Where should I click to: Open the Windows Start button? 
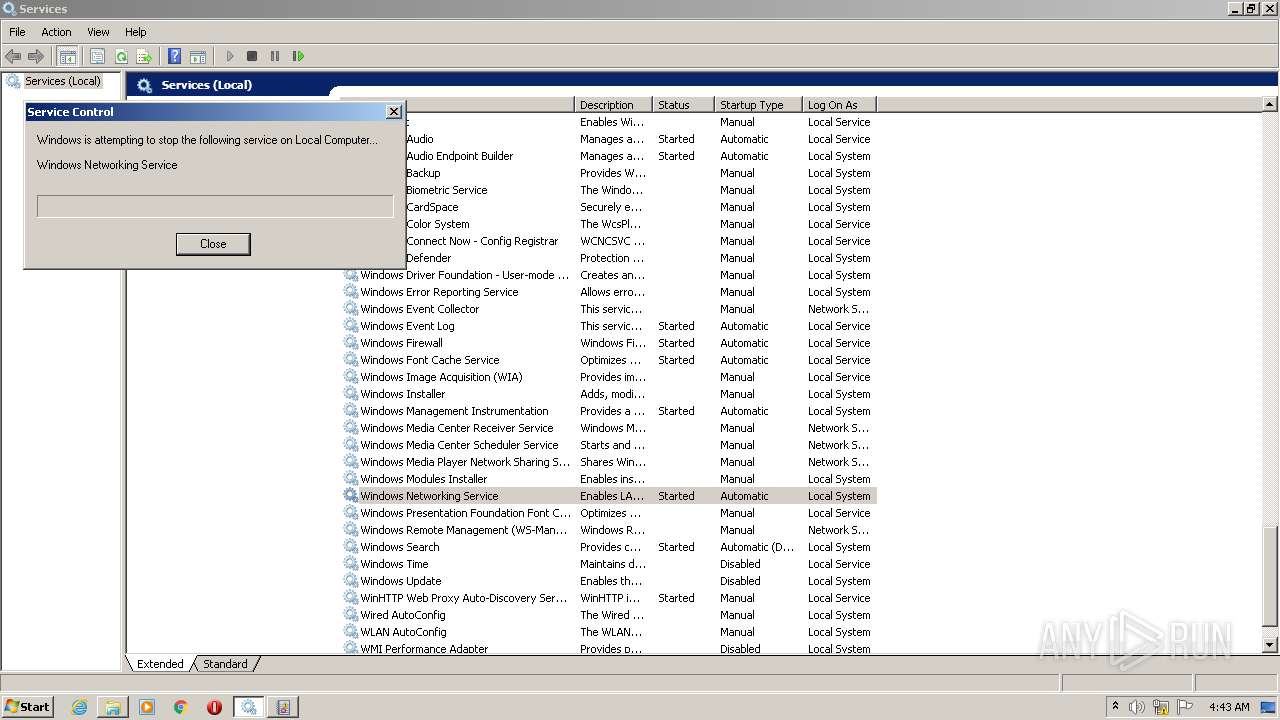(28, 707)
